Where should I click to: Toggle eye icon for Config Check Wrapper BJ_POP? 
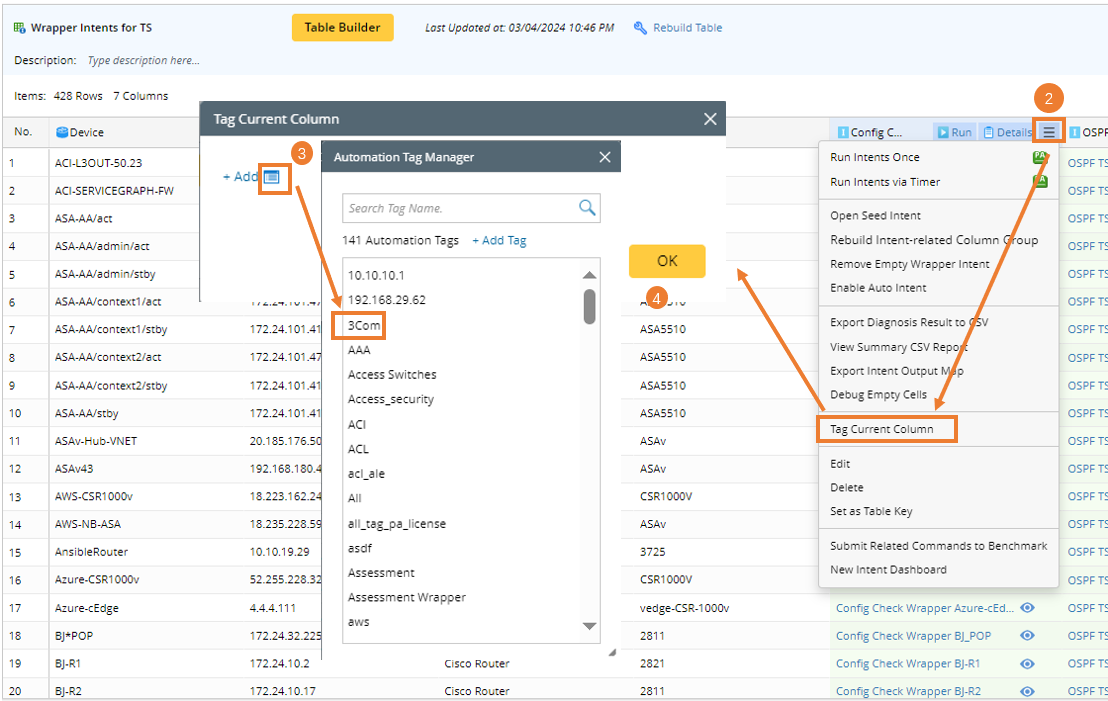point(1027,636)
